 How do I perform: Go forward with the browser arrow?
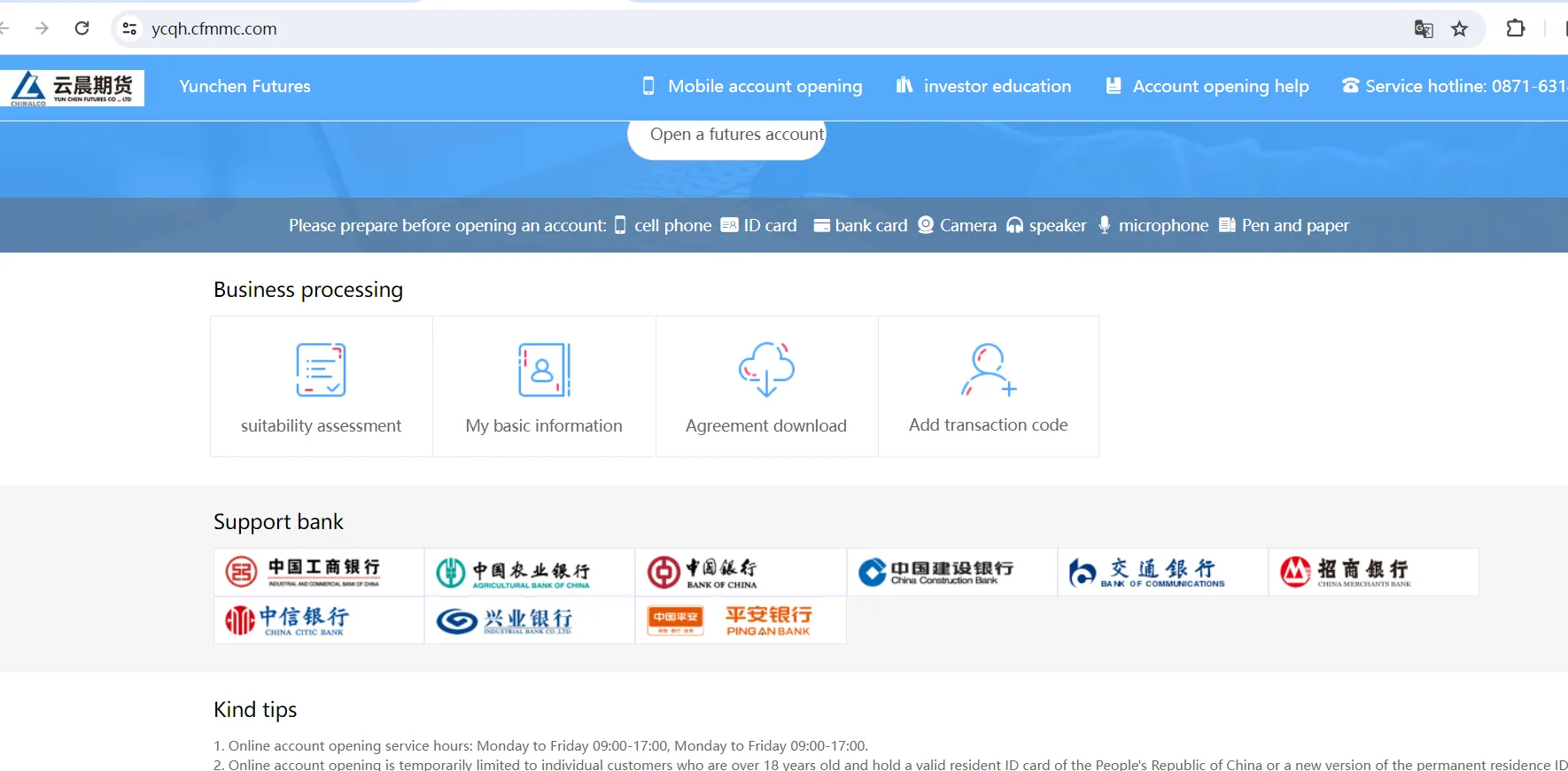42,28
